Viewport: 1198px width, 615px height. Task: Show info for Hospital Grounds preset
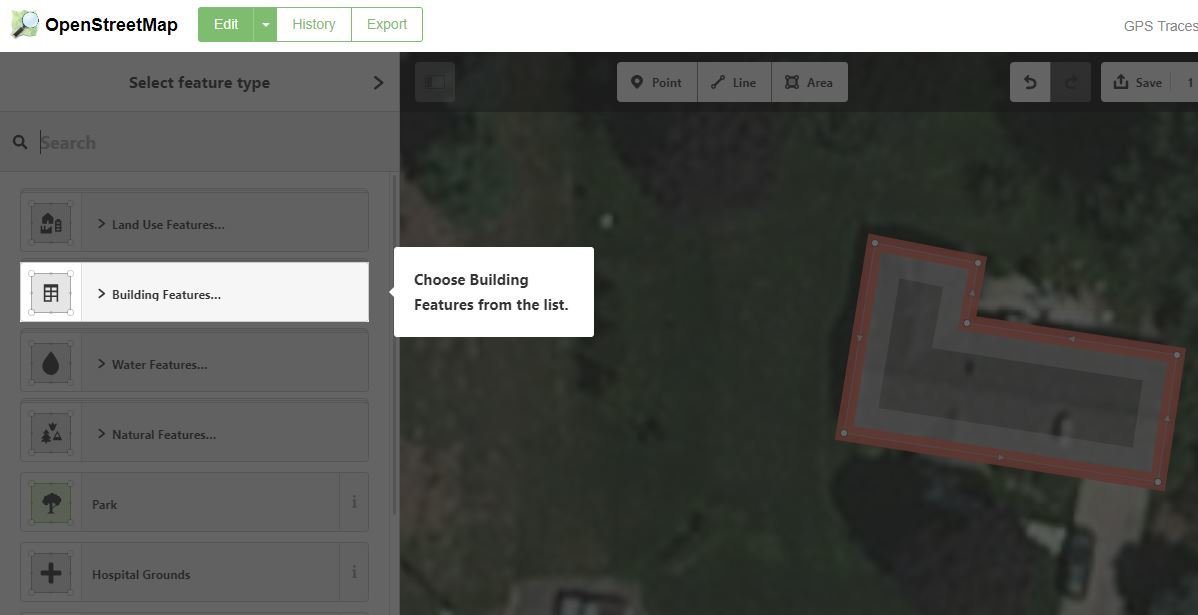355,572
